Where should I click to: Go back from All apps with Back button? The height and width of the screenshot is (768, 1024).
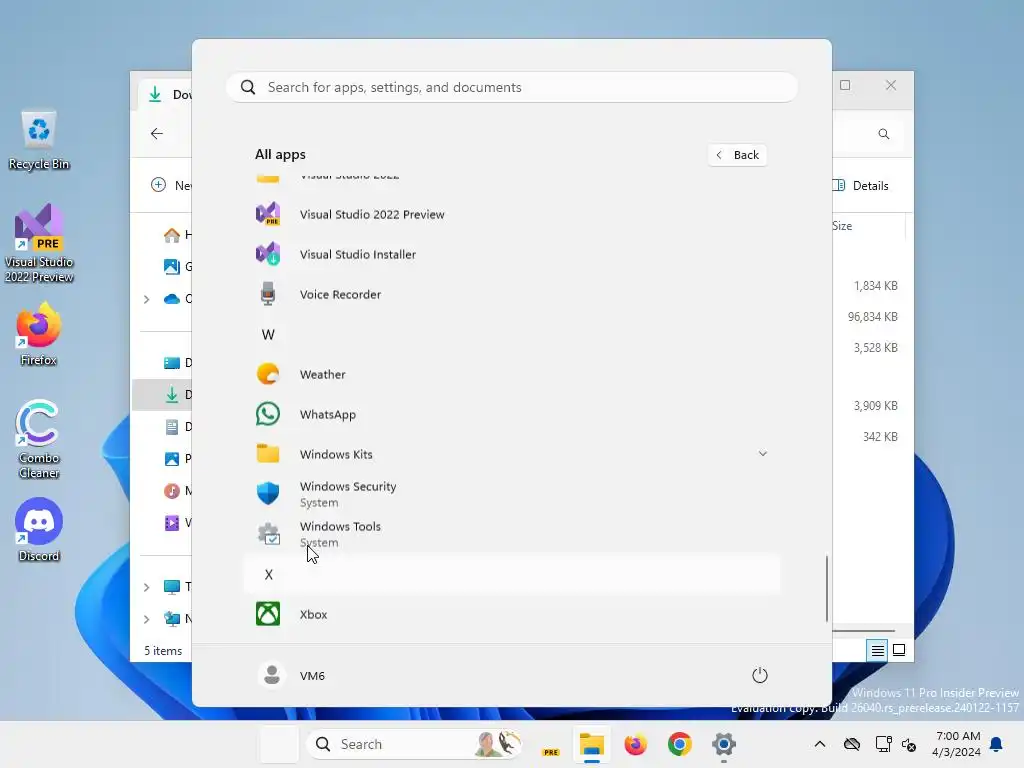pyautogui.click(x=737, y=155)
